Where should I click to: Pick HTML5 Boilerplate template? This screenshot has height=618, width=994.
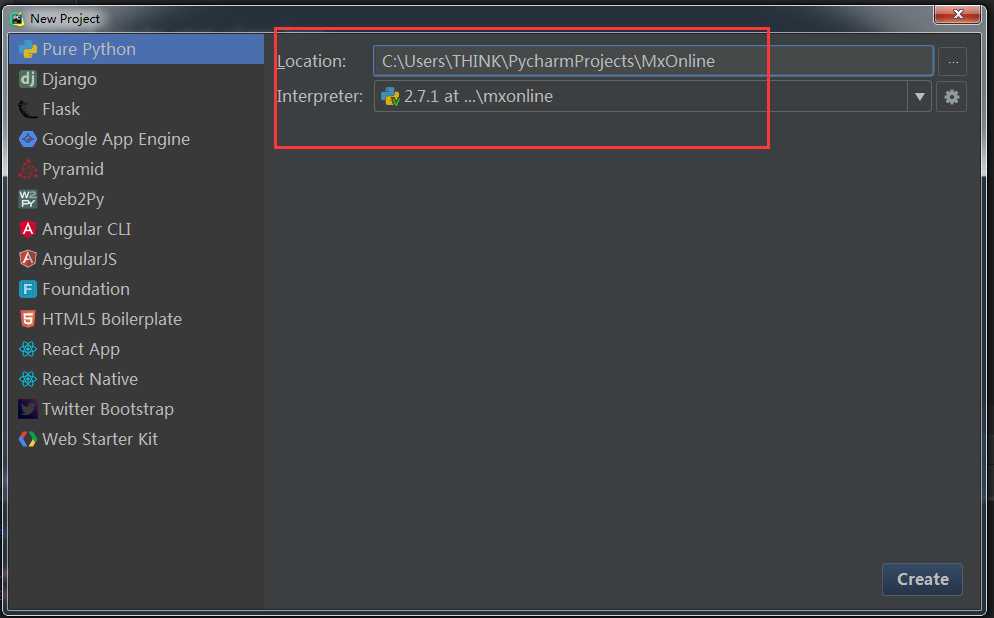pyautogui.click(x=136, y=319)
